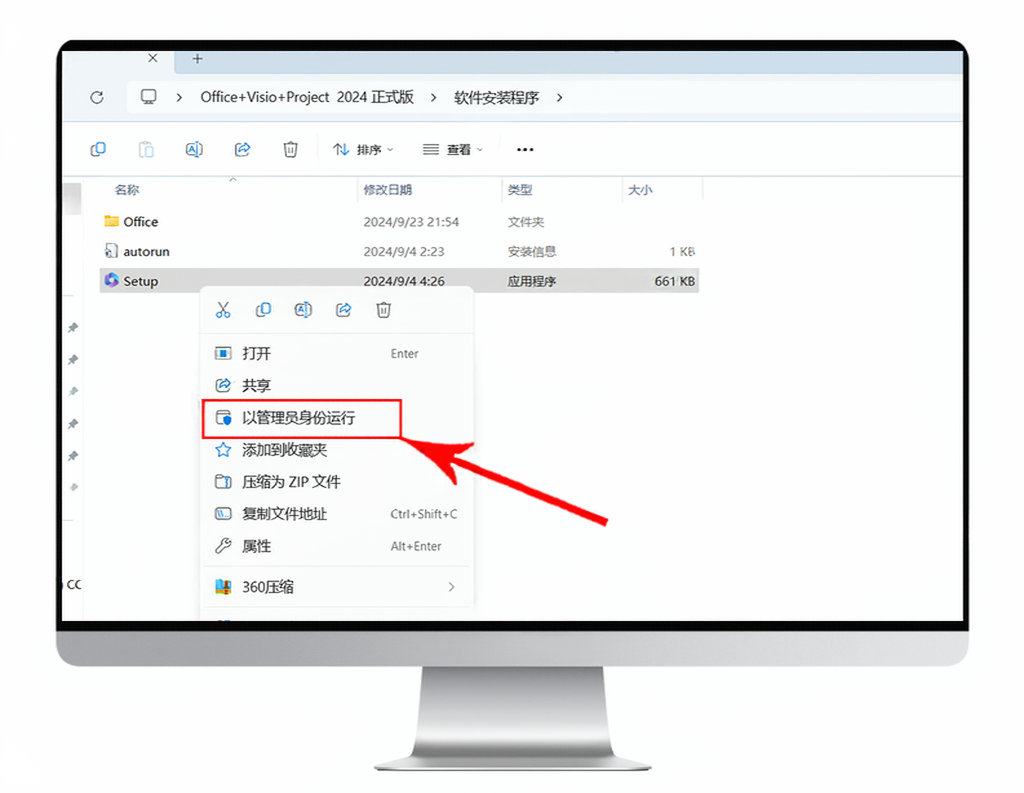The image size is (1024, 793).
Task: Open the 查看 view dropdown
Action: (x=453, y=150)
